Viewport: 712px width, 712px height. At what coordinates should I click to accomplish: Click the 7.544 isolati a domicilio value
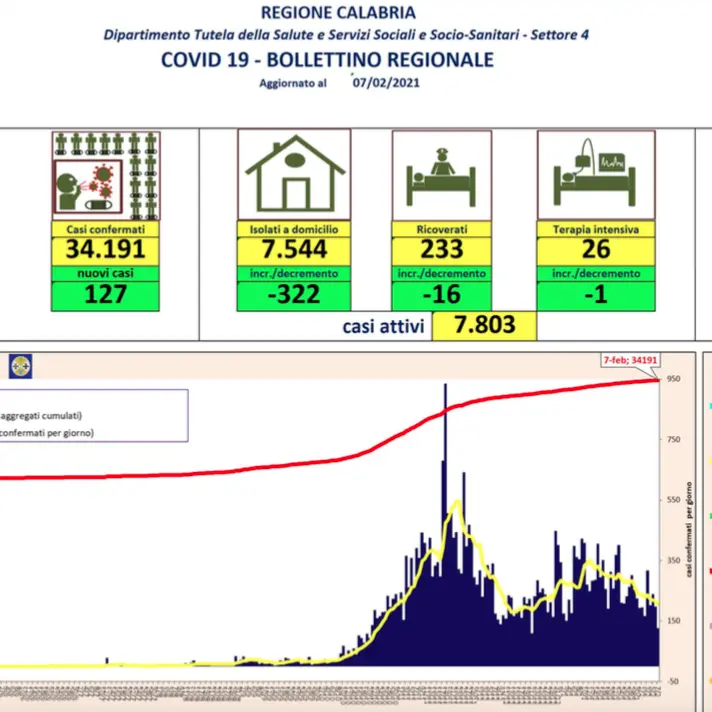coord(294,250)
